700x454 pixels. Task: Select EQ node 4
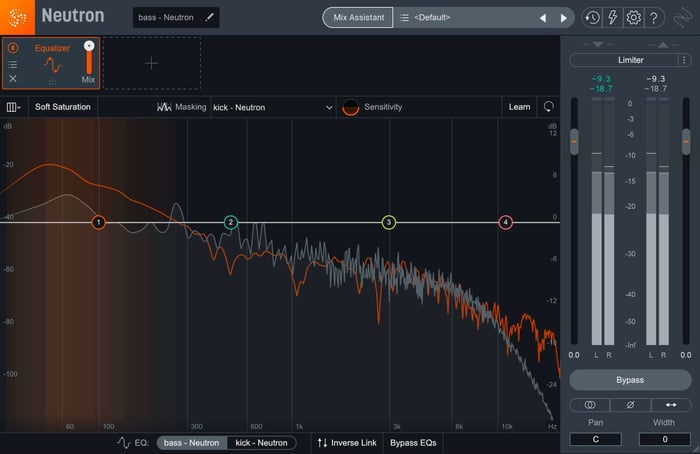pyautogui.click(x=505, y=222)
